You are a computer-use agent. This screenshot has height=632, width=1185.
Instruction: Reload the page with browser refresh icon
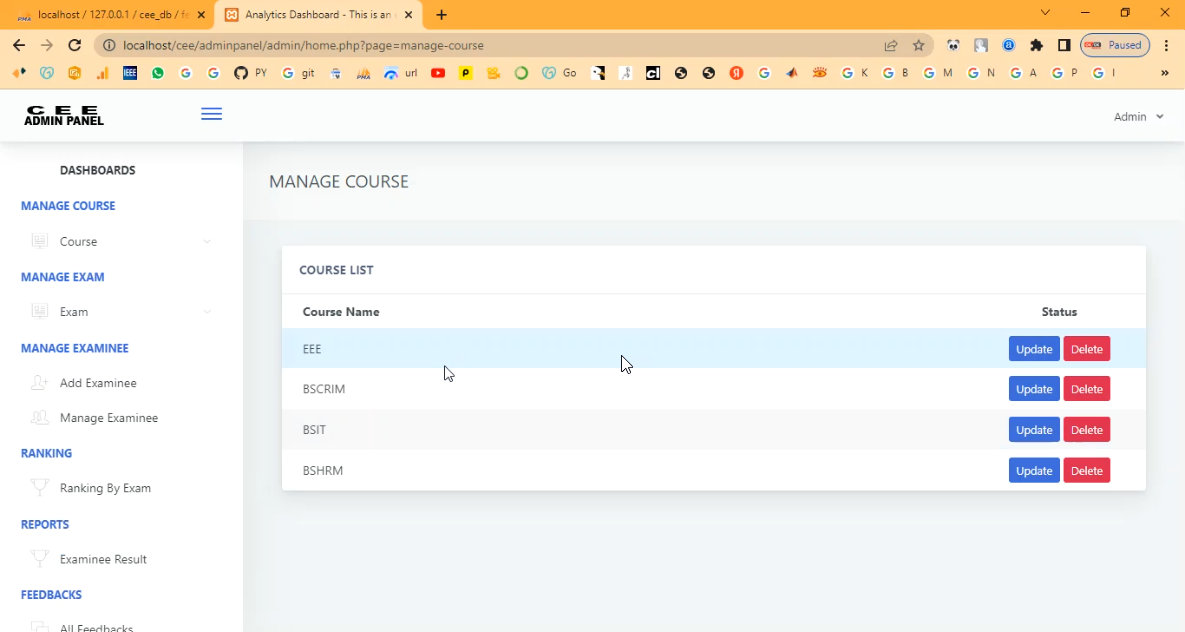(x=74, y=45)
